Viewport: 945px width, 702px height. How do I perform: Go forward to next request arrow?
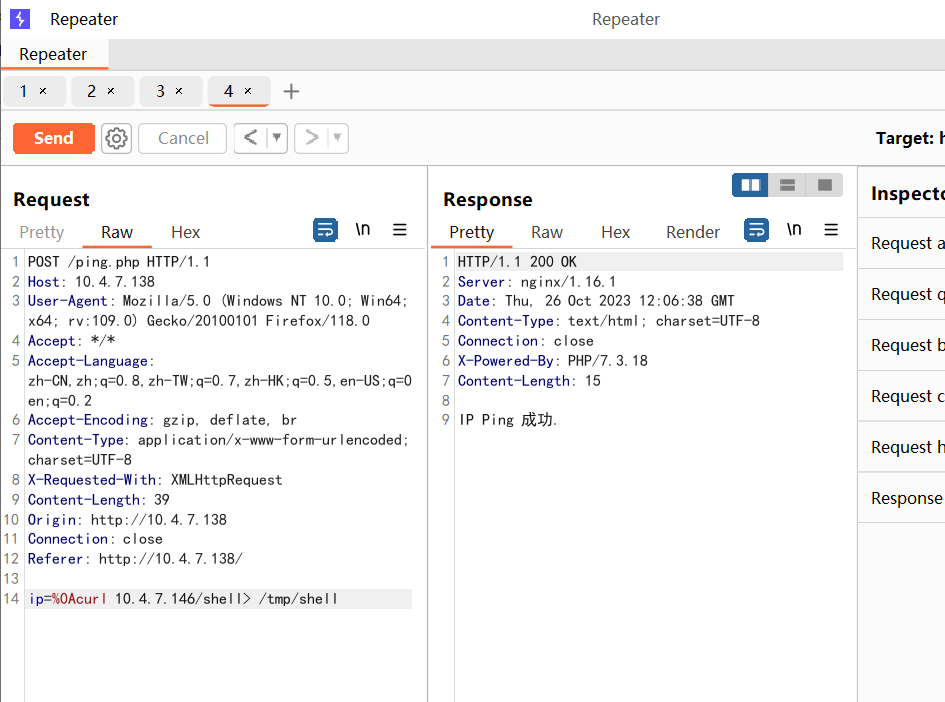click(312, 138)
